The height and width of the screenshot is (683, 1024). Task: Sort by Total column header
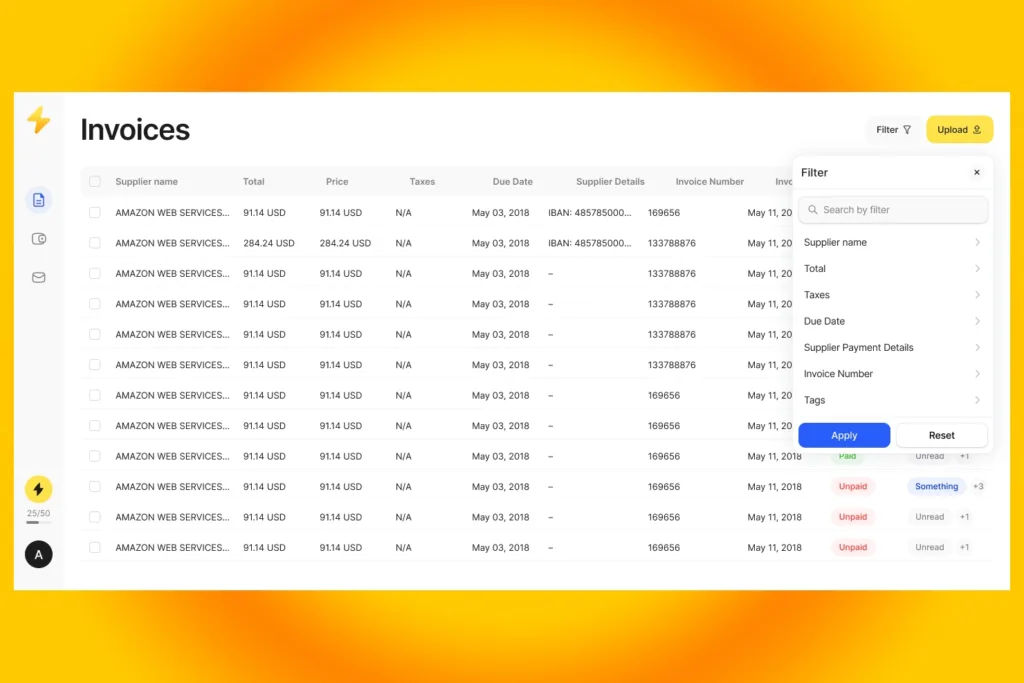(x=253, y=182)
